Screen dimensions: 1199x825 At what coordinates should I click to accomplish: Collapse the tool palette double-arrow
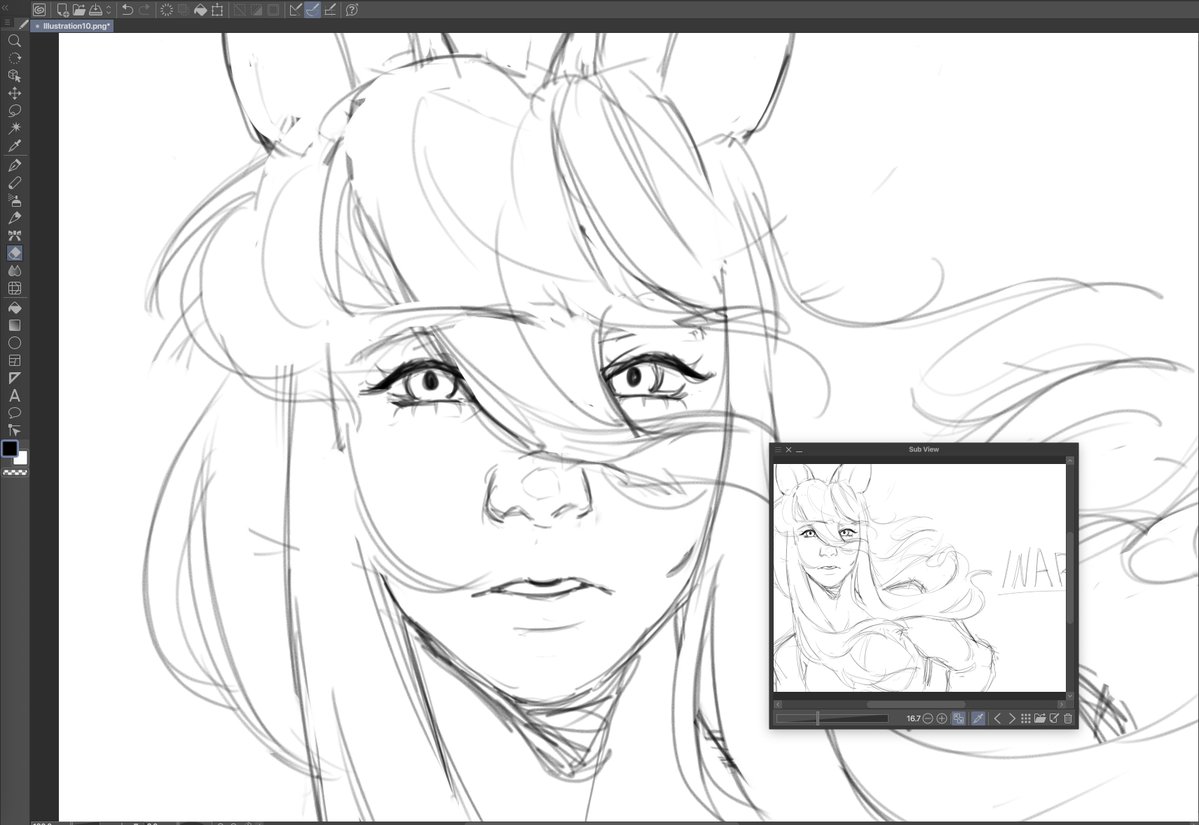point(6,8)
